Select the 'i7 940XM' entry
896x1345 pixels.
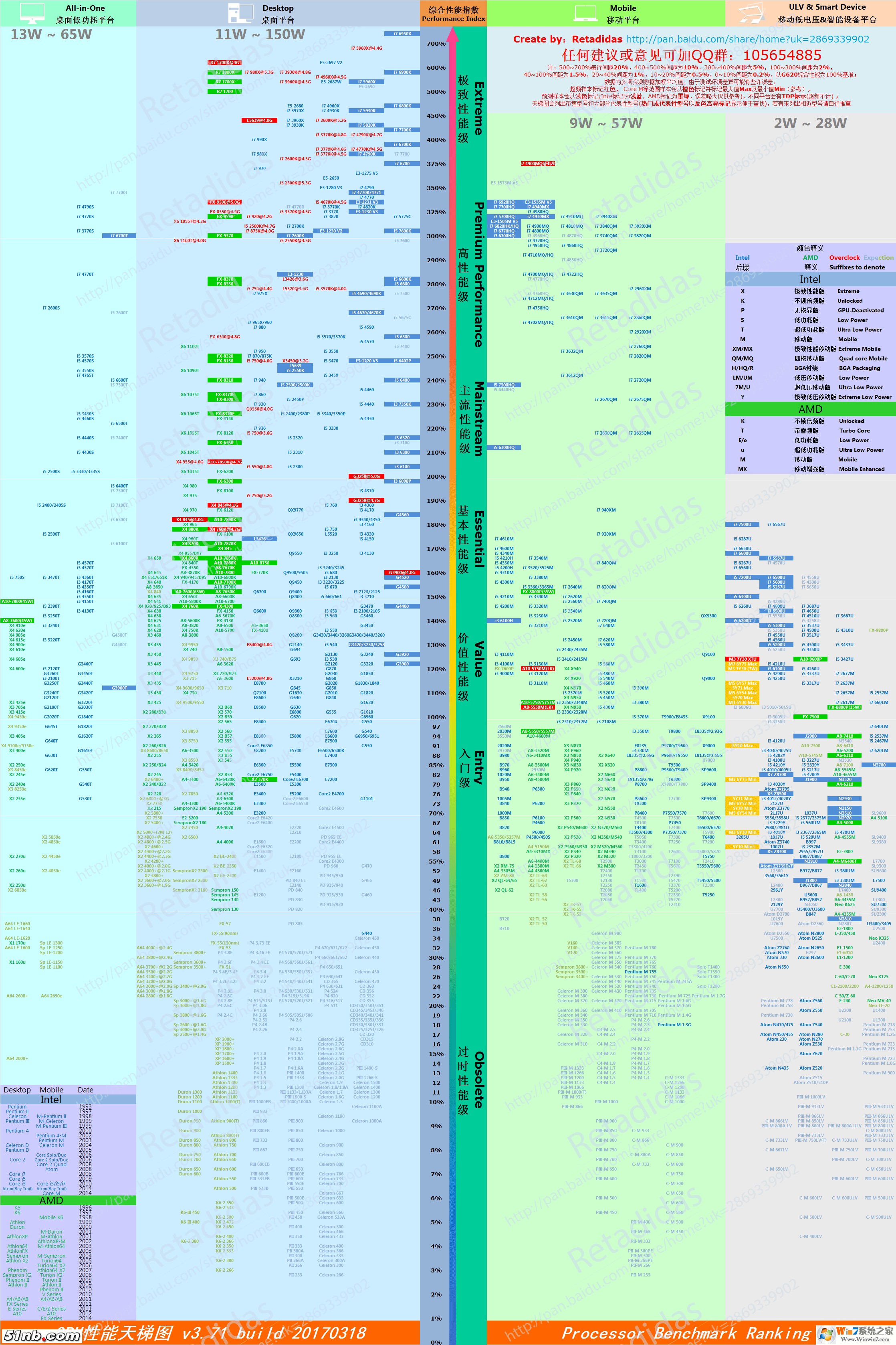606,510
